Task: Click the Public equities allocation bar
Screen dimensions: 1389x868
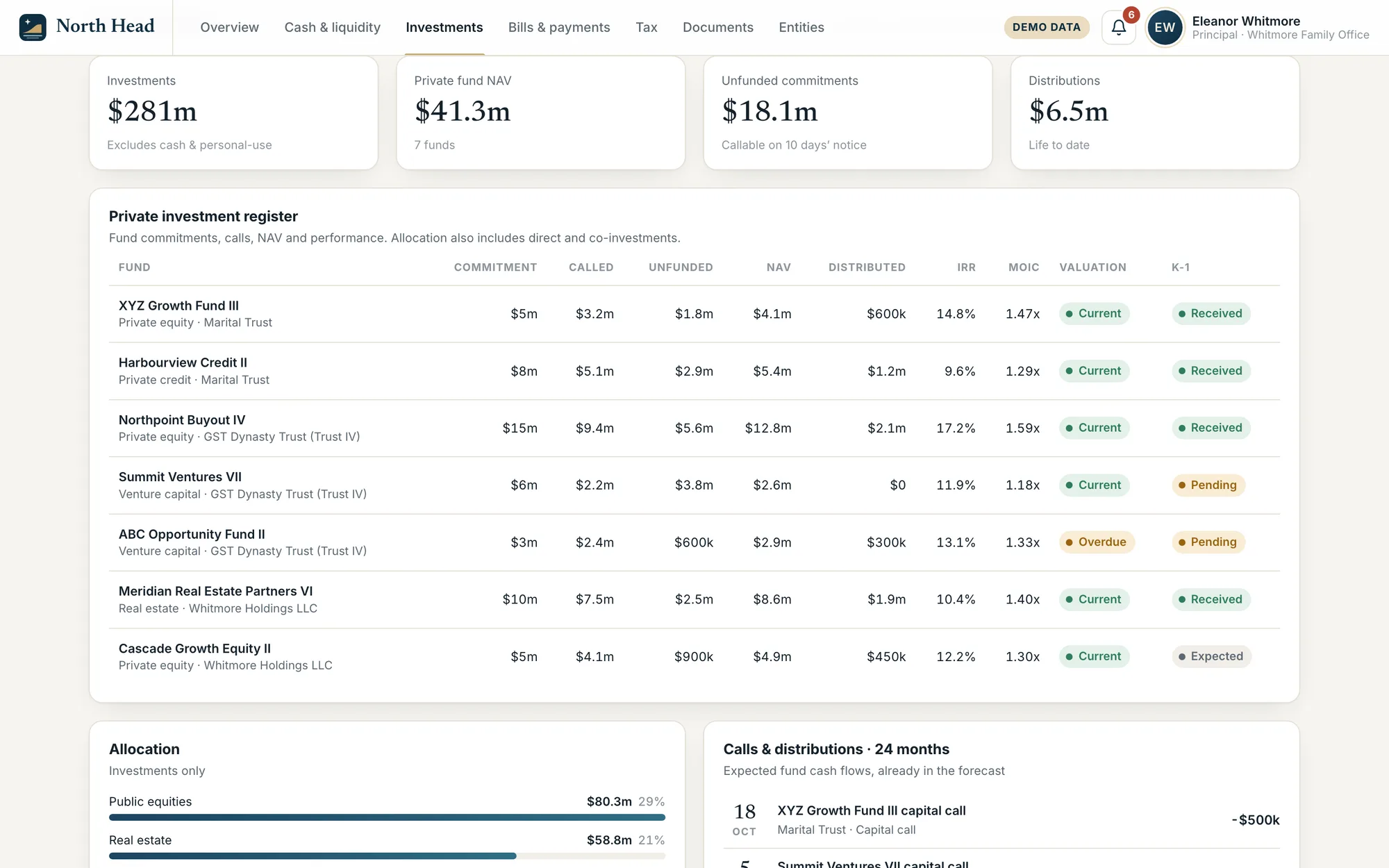Action: tap(387, 817)
